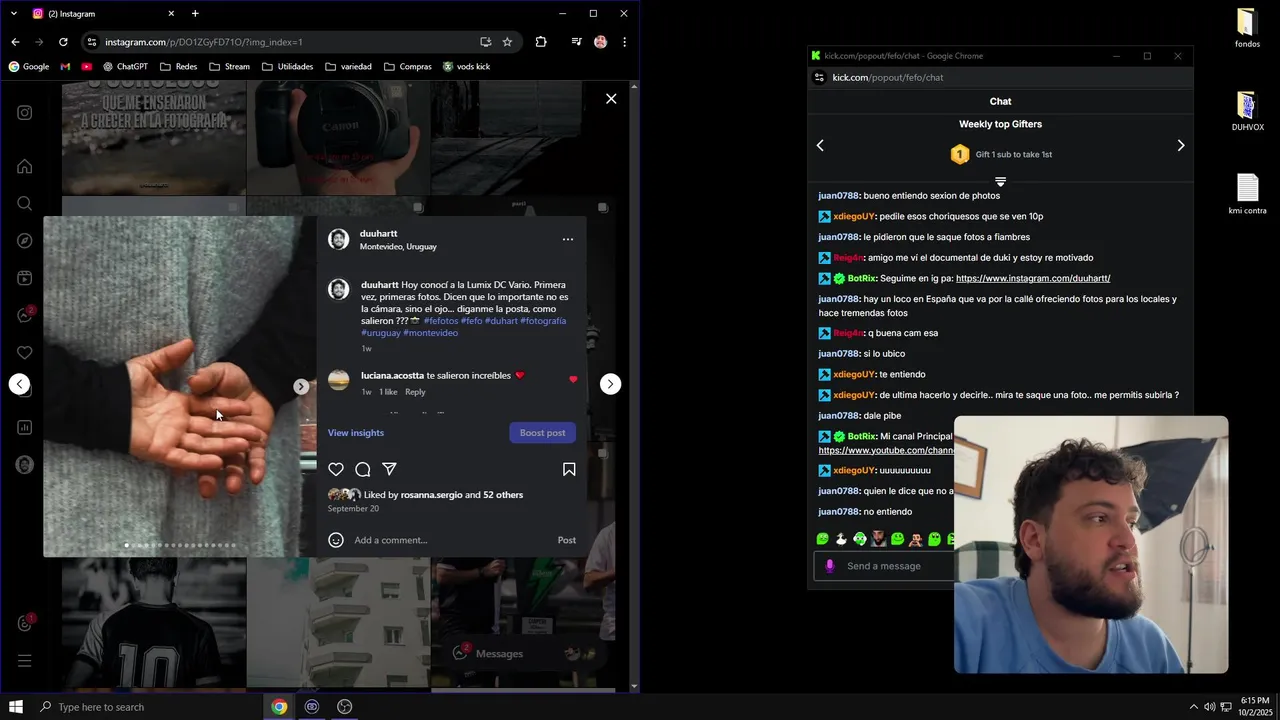Expand the Compras bookmark folder

pos(407,67)
